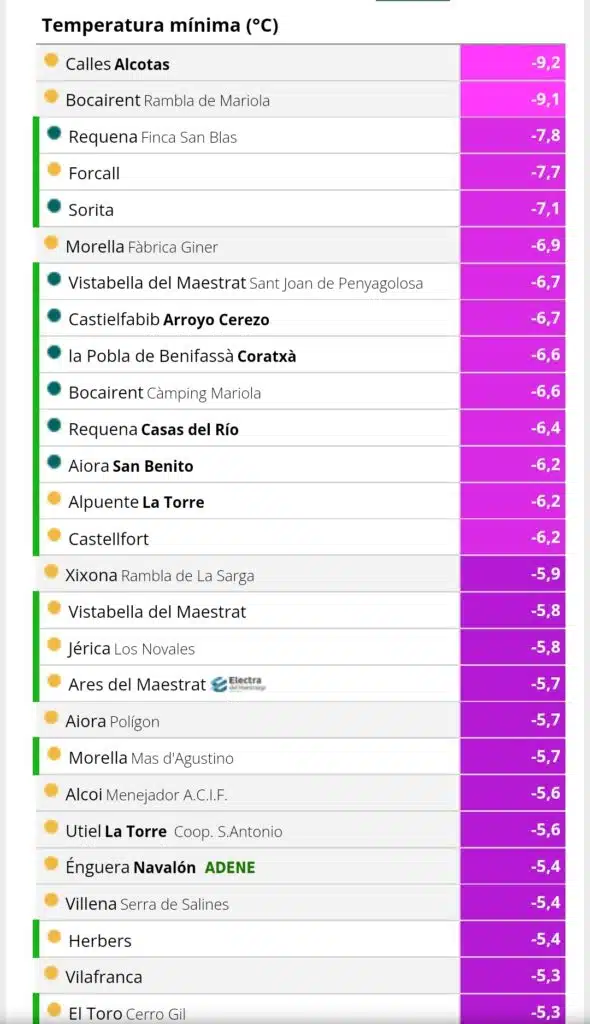Open Alcoi Menejador A.C.I.F. station
The image size is (590, 1024).
146,795
